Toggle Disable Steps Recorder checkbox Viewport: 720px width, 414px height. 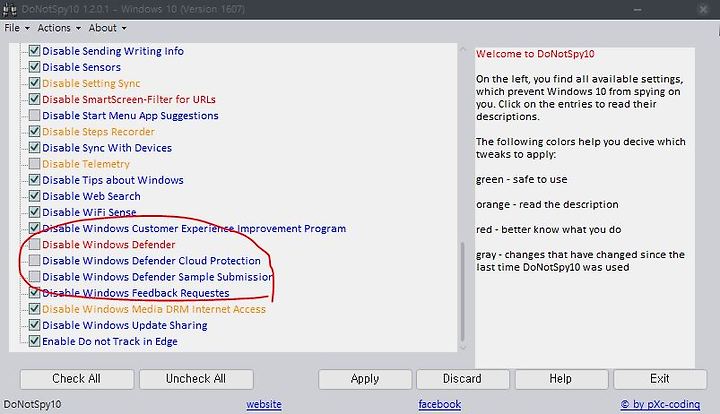click(34, 131)
